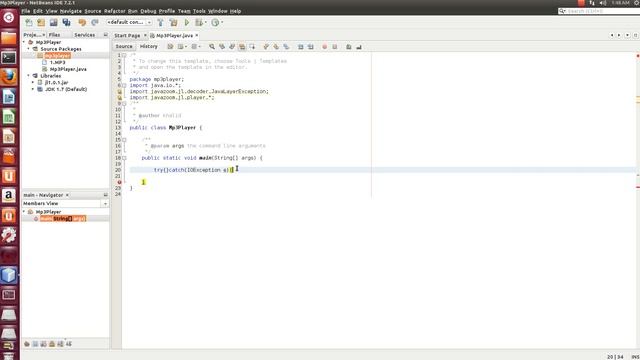Expand the JDK 1.7 (Default) node
The image size is (640, 360).
(33, 89)
